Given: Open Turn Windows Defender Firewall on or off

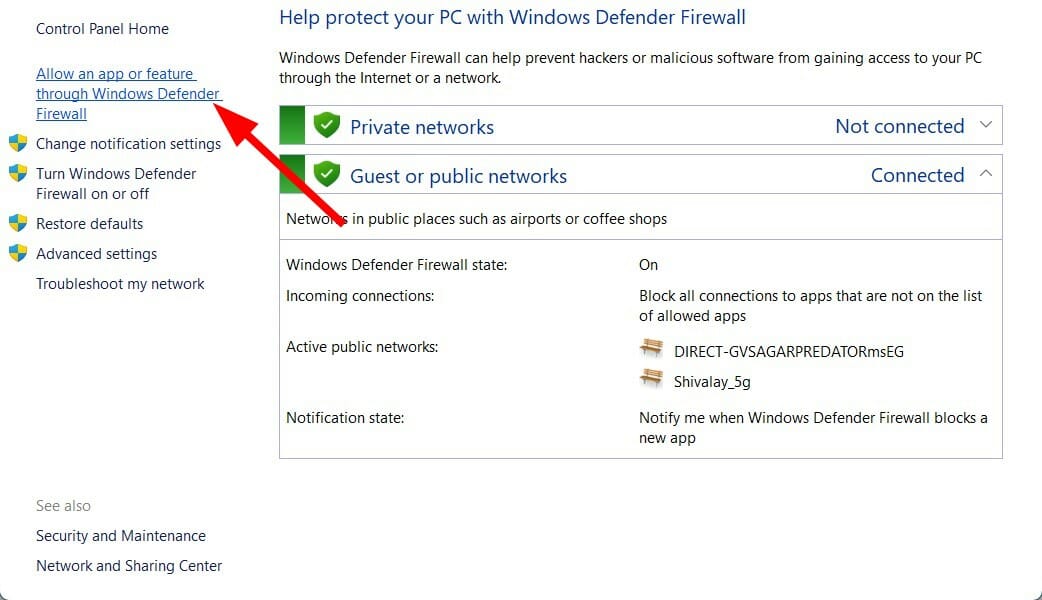Looking at the screenshot, I should [116, 183].
